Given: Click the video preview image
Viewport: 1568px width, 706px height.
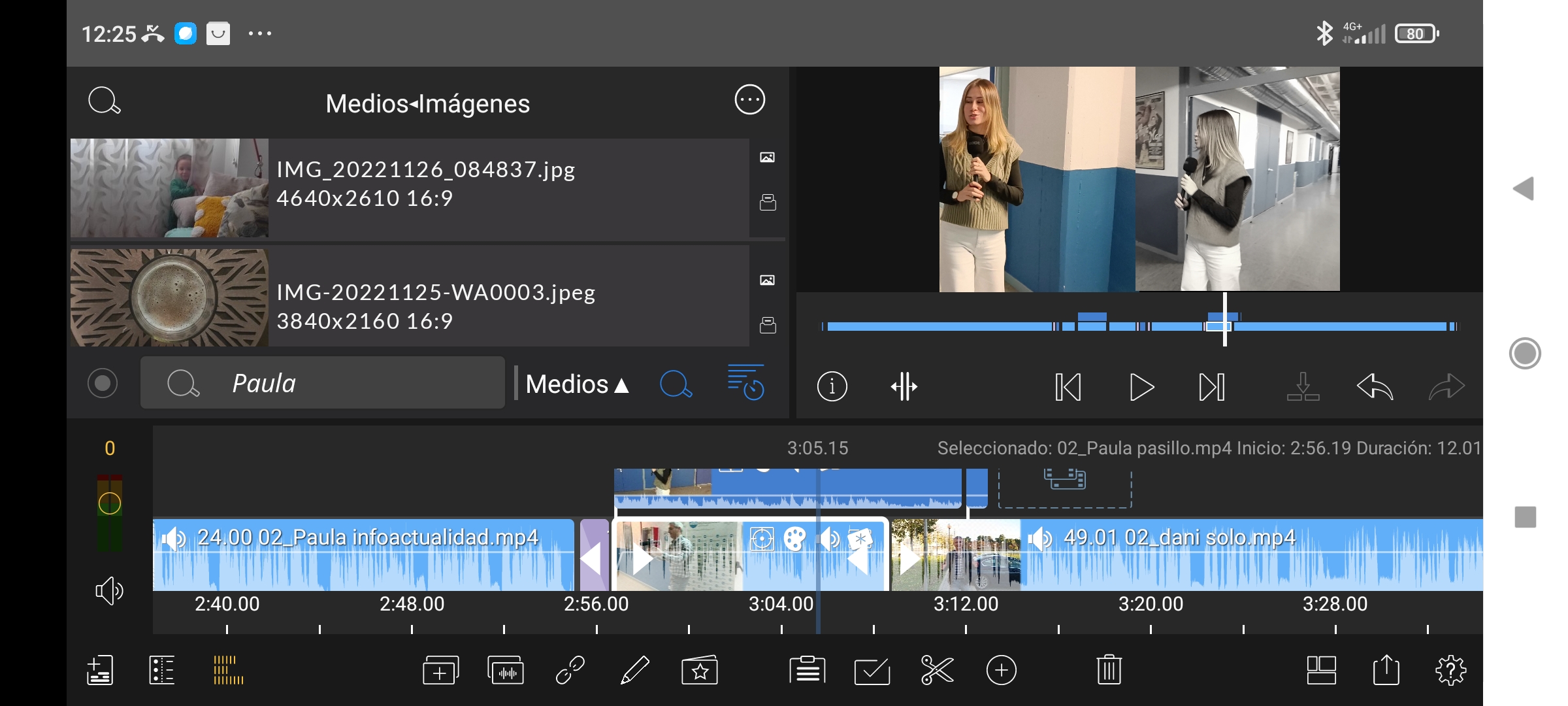Looking at the screenshot, I should tap(1139, 179).
